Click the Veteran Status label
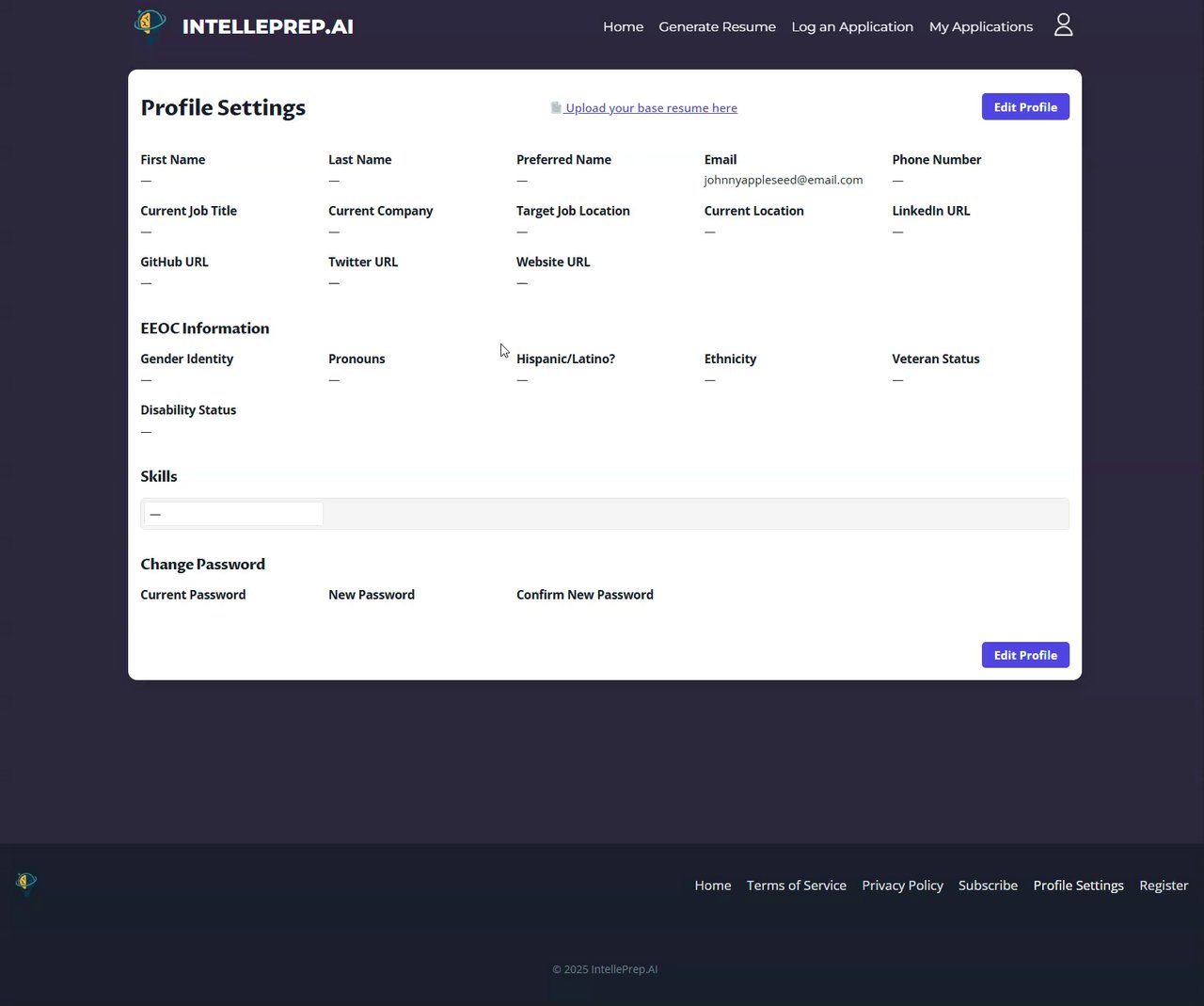Image resolution: width=1204 pixels, height=1006 pixels. 936,359
